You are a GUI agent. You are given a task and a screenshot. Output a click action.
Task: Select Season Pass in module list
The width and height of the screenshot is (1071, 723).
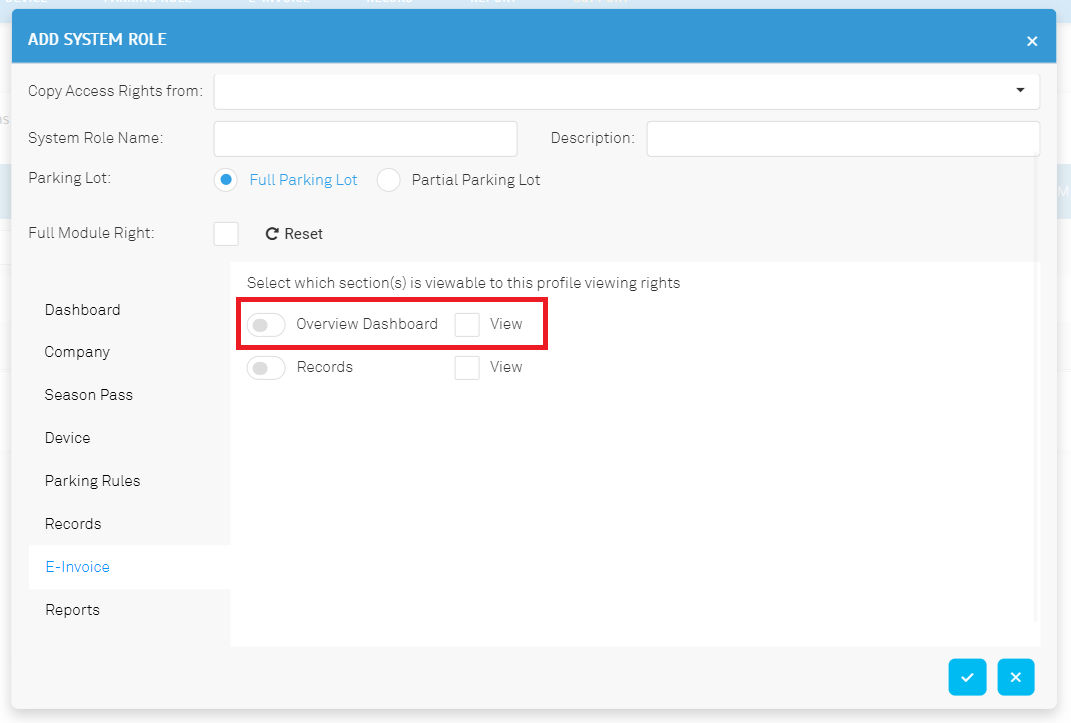pos(89,395)
